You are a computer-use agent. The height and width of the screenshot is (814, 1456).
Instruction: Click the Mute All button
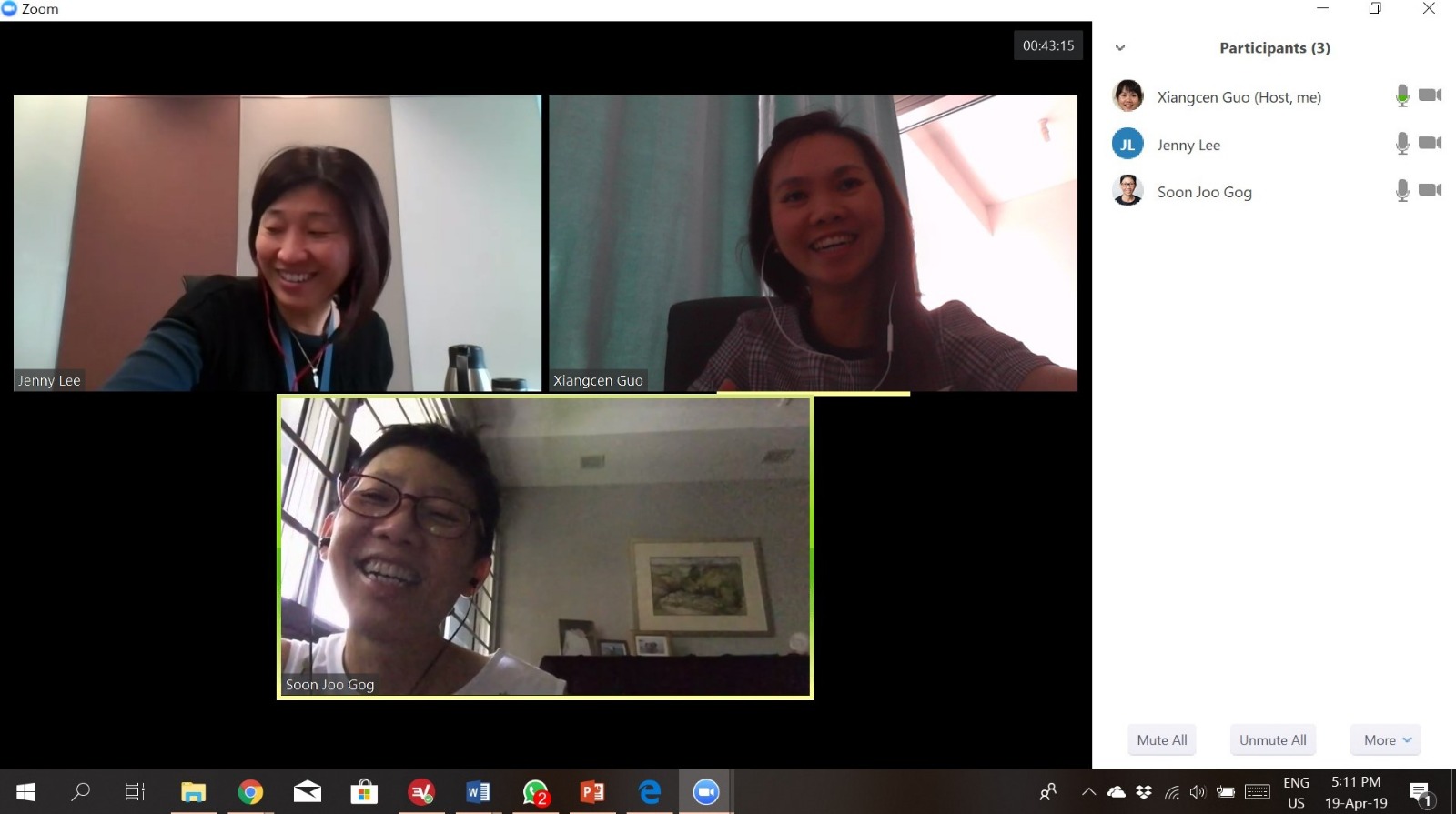tap(1162, 740)
